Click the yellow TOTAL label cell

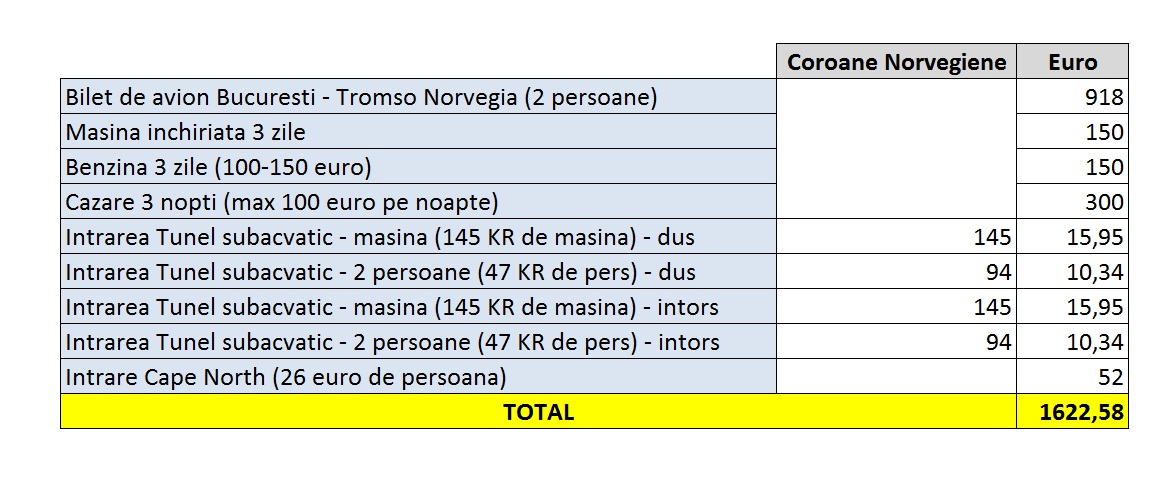point(538,412)
